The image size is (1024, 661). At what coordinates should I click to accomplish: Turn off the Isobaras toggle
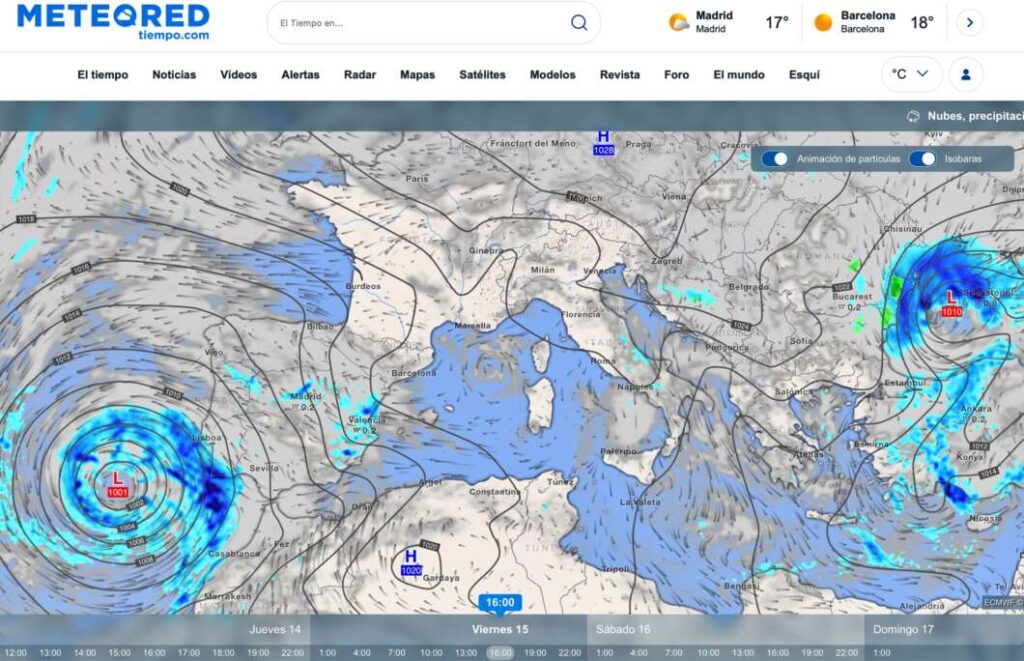(x=922, y=159)
